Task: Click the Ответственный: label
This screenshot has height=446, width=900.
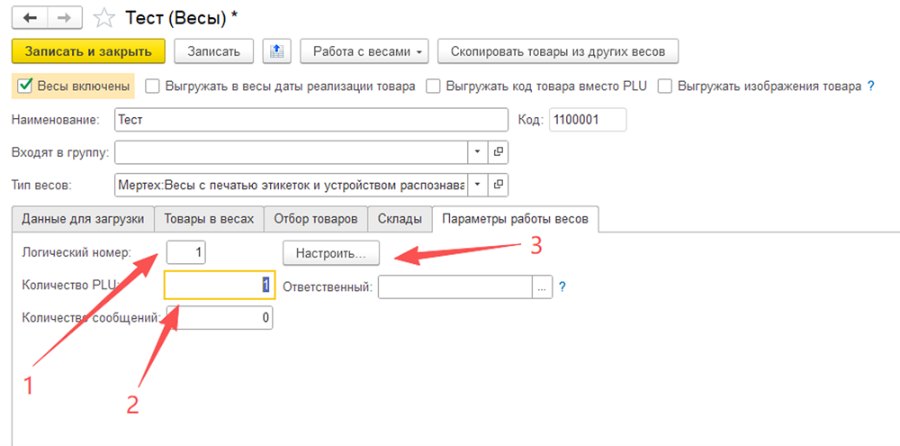Action: [328, 286]
